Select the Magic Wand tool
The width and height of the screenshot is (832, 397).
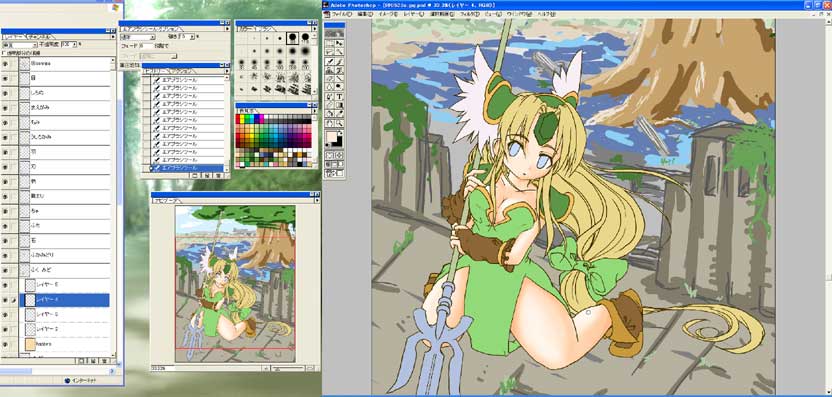click(339, 50)
